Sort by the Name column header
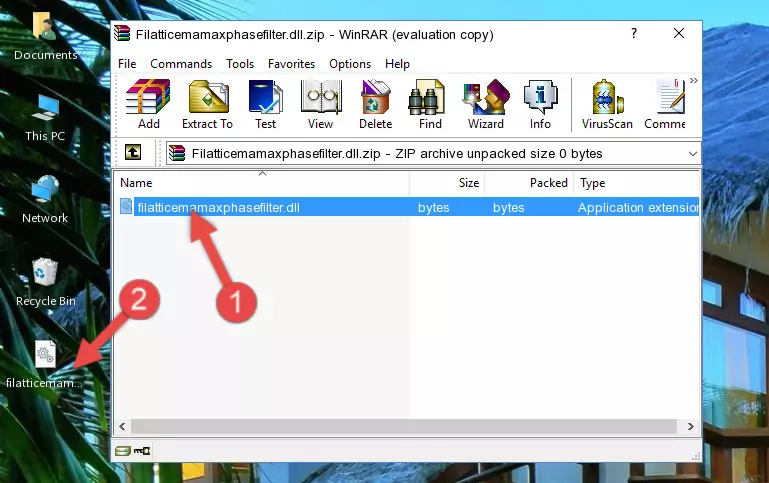Screen dimensions: 769x483 tap(262, 183)
